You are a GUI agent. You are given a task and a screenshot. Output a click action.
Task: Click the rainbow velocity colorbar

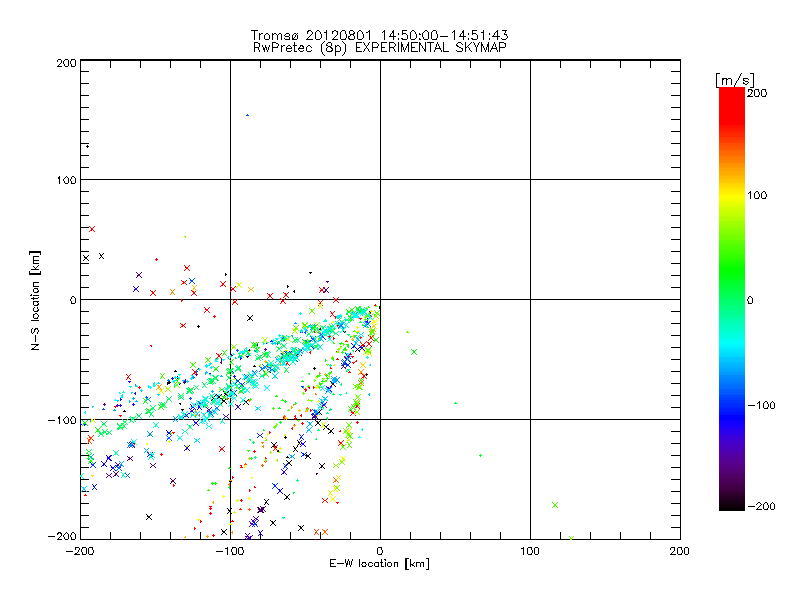732,299
